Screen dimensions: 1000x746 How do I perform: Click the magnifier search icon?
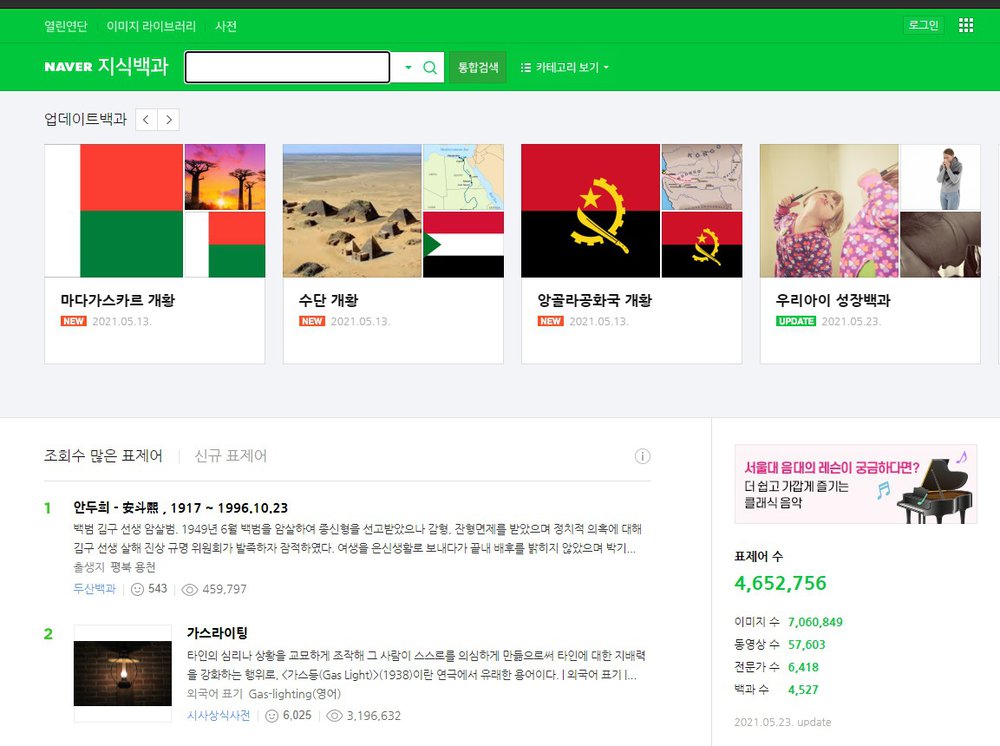(430, 68)
